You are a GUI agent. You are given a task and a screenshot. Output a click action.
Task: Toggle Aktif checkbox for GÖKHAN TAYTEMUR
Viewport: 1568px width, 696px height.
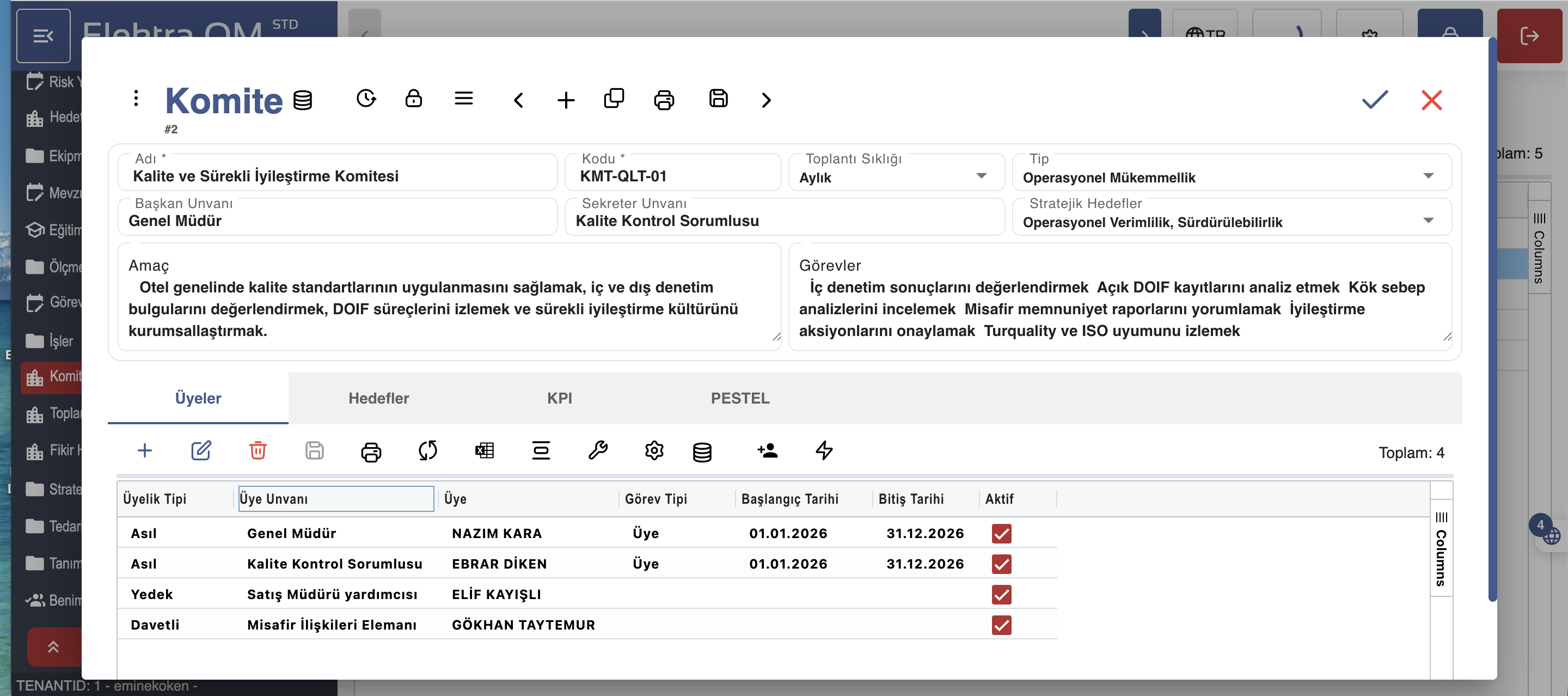coord(1001,625)
